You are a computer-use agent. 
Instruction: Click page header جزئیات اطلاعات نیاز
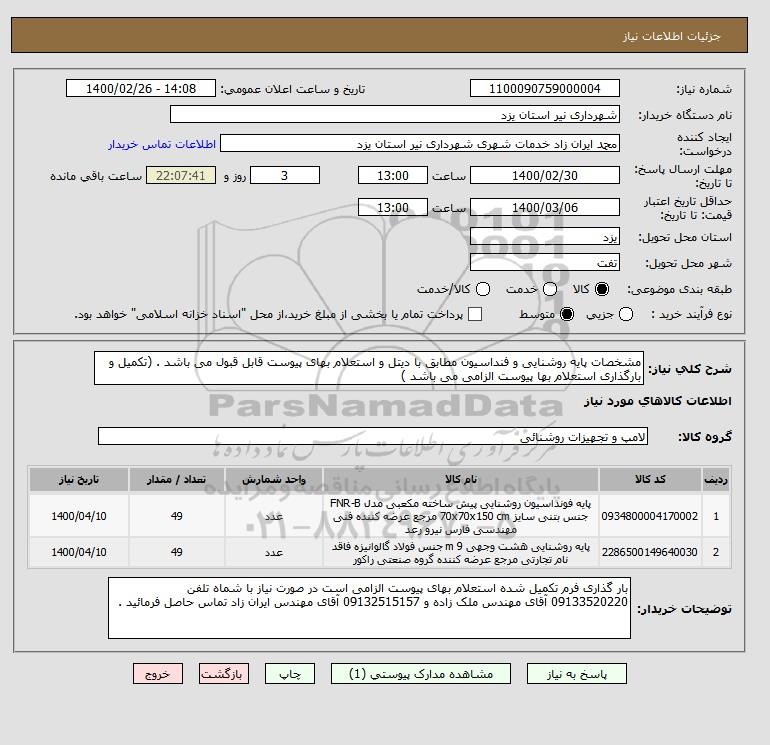pos(671,36)
